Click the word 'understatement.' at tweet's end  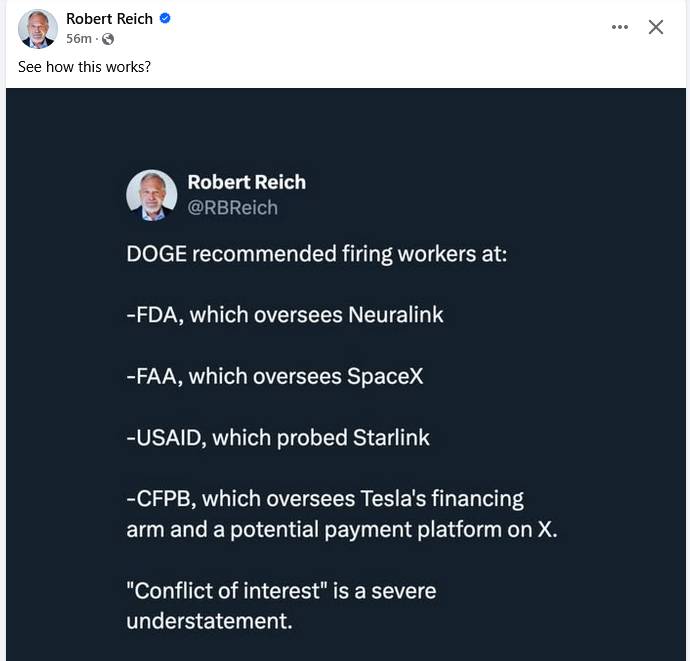tap(209, 621)
